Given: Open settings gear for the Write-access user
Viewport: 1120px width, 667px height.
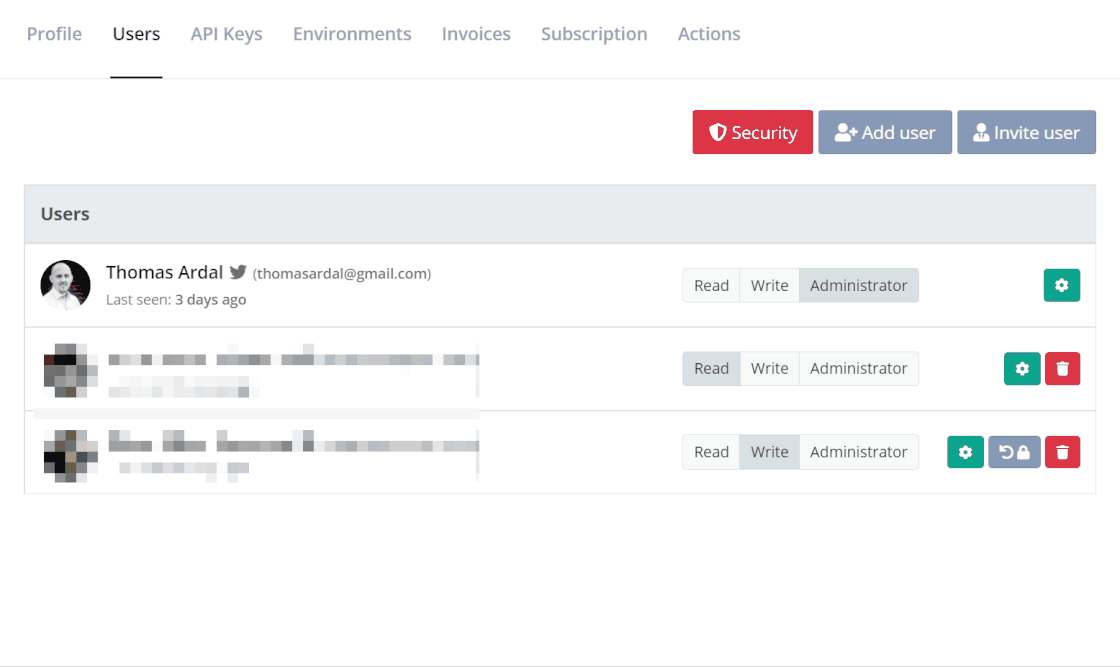Looking at the screenshot, I should coord(965,452).
